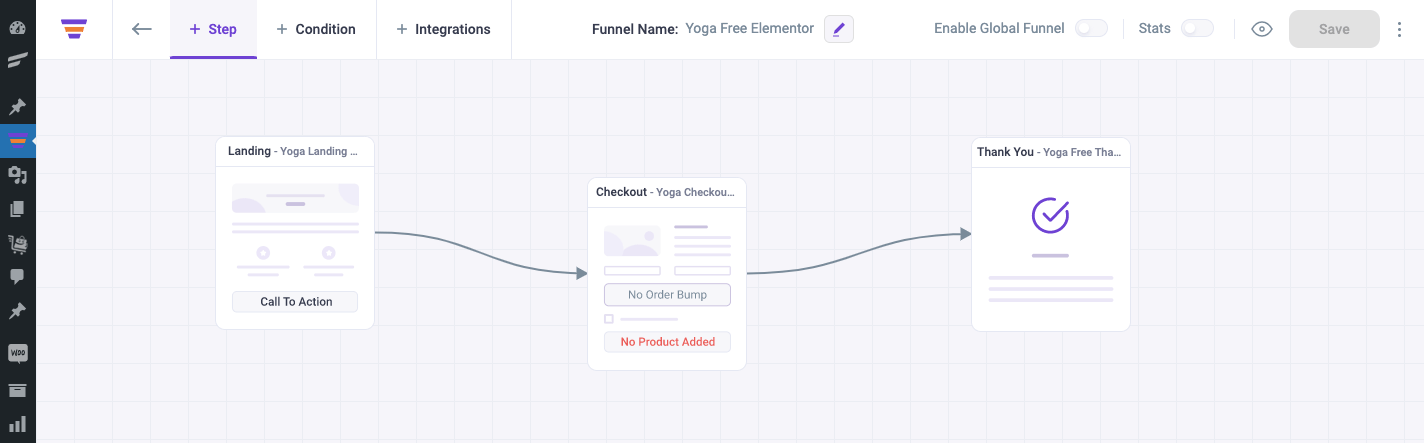
Task: Preview funnel using the eye icon
Action: [x=1262, y=29]
